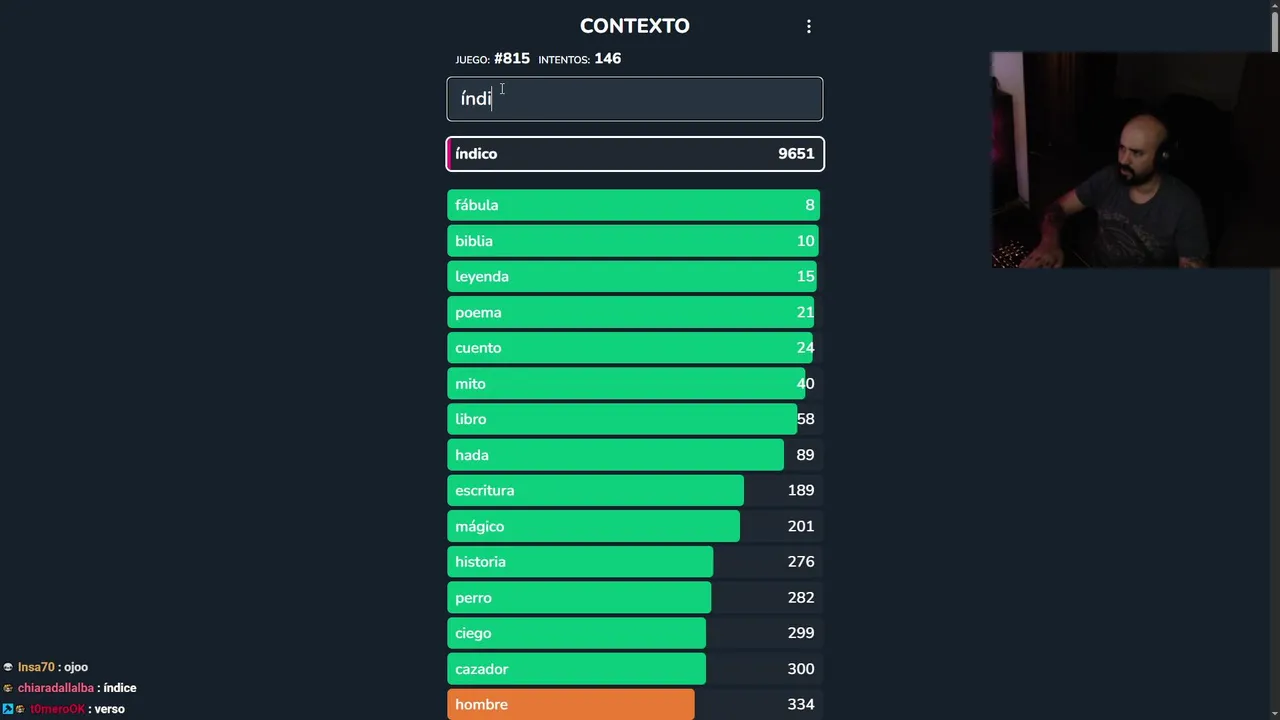The width and height of the screenshot is (1280, 720).
Task: Click the 'fábula' guess row
Action: tap(634, 205)
